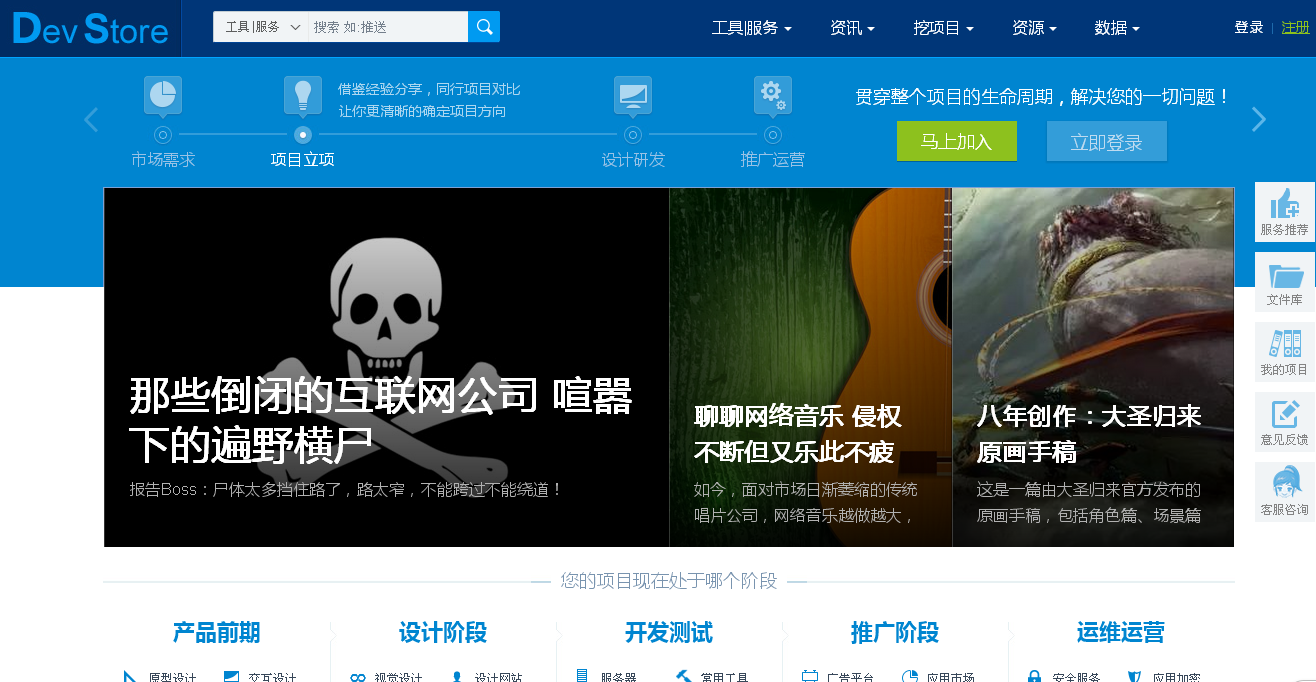The width and height of the screenshot is (1316, 682).
Task: Click the slogan 贯穿整个项目的生命周期
Action: [1043, 97]
